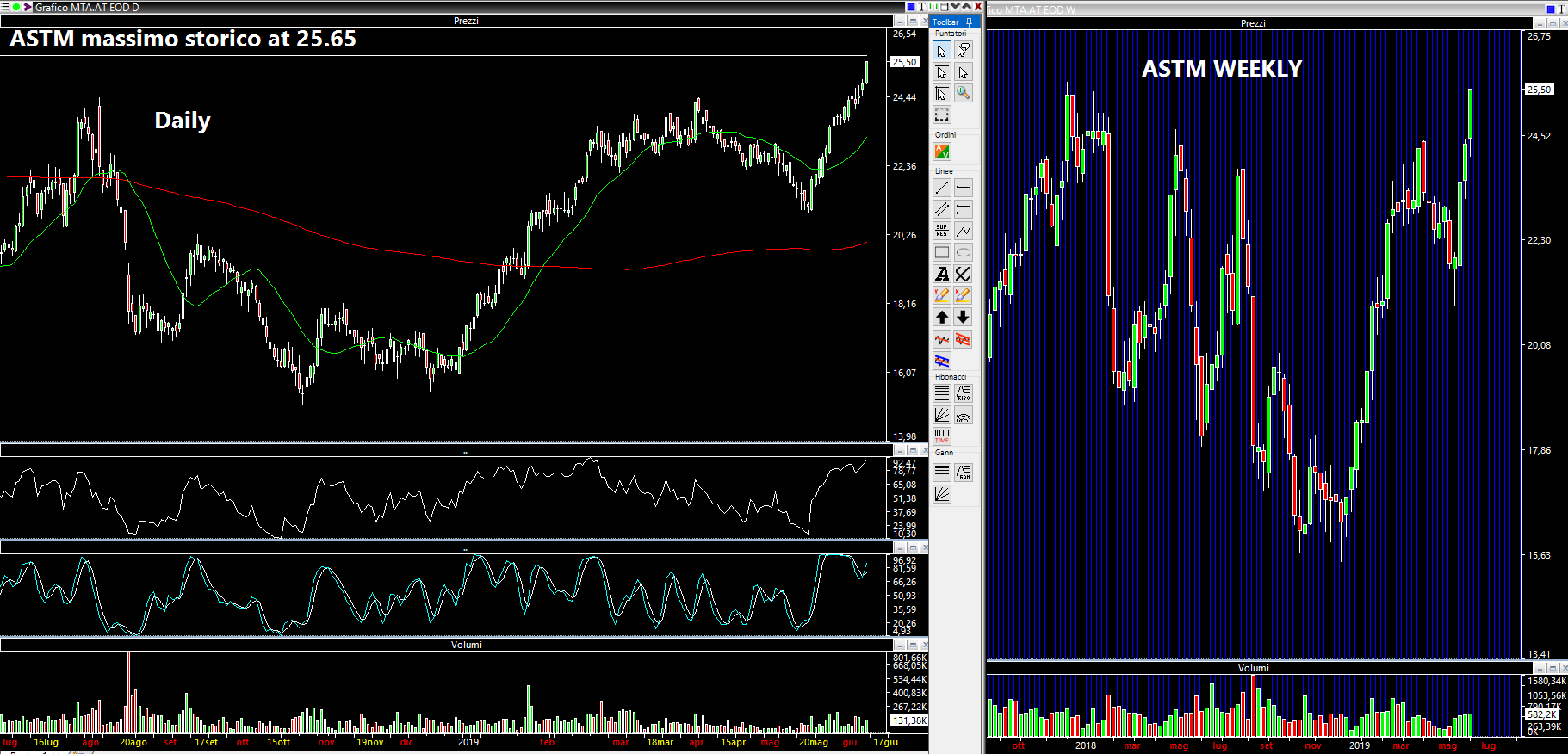Insert a down arrow marker
The image size is (1568, 754).
(x=963, y=317)
